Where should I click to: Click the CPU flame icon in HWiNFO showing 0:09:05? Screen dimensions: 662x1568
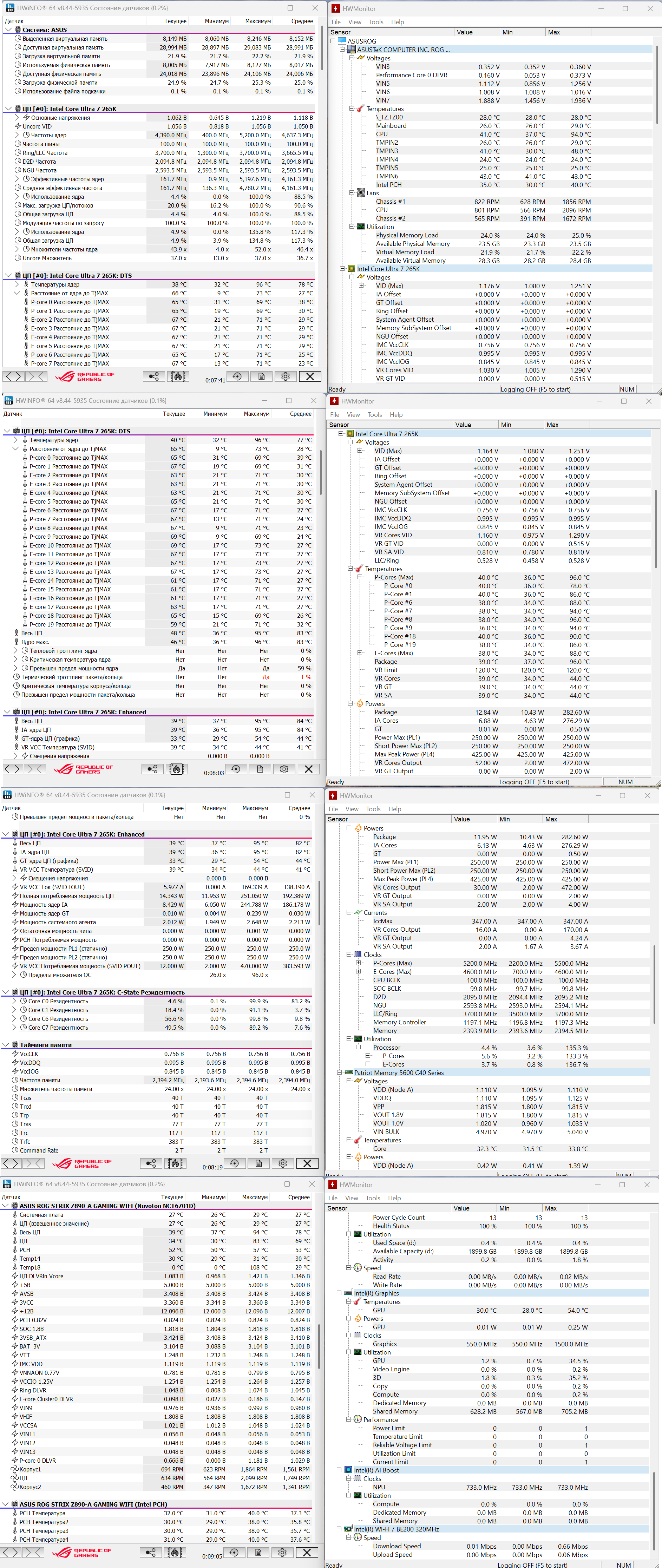tap(175, 1552)
